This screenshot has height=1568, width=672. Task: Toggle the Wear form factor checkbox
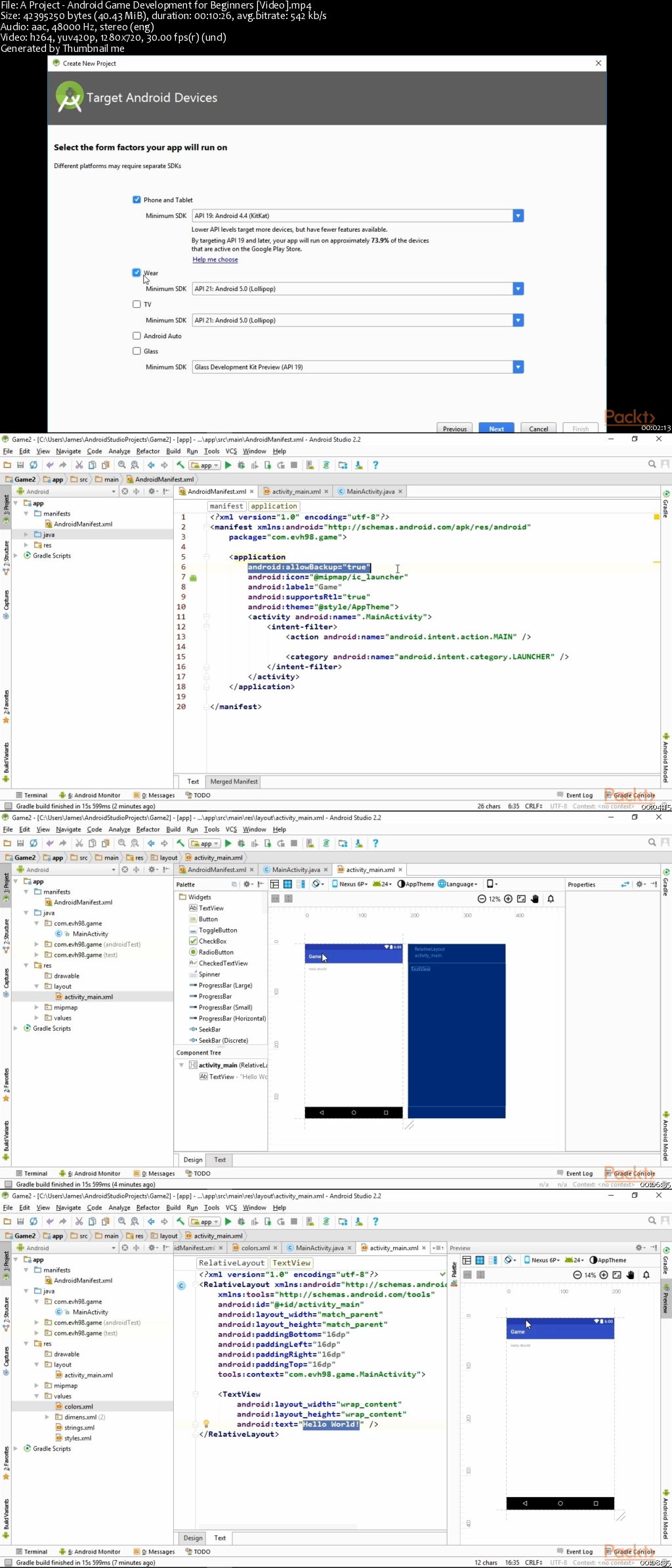136,272
